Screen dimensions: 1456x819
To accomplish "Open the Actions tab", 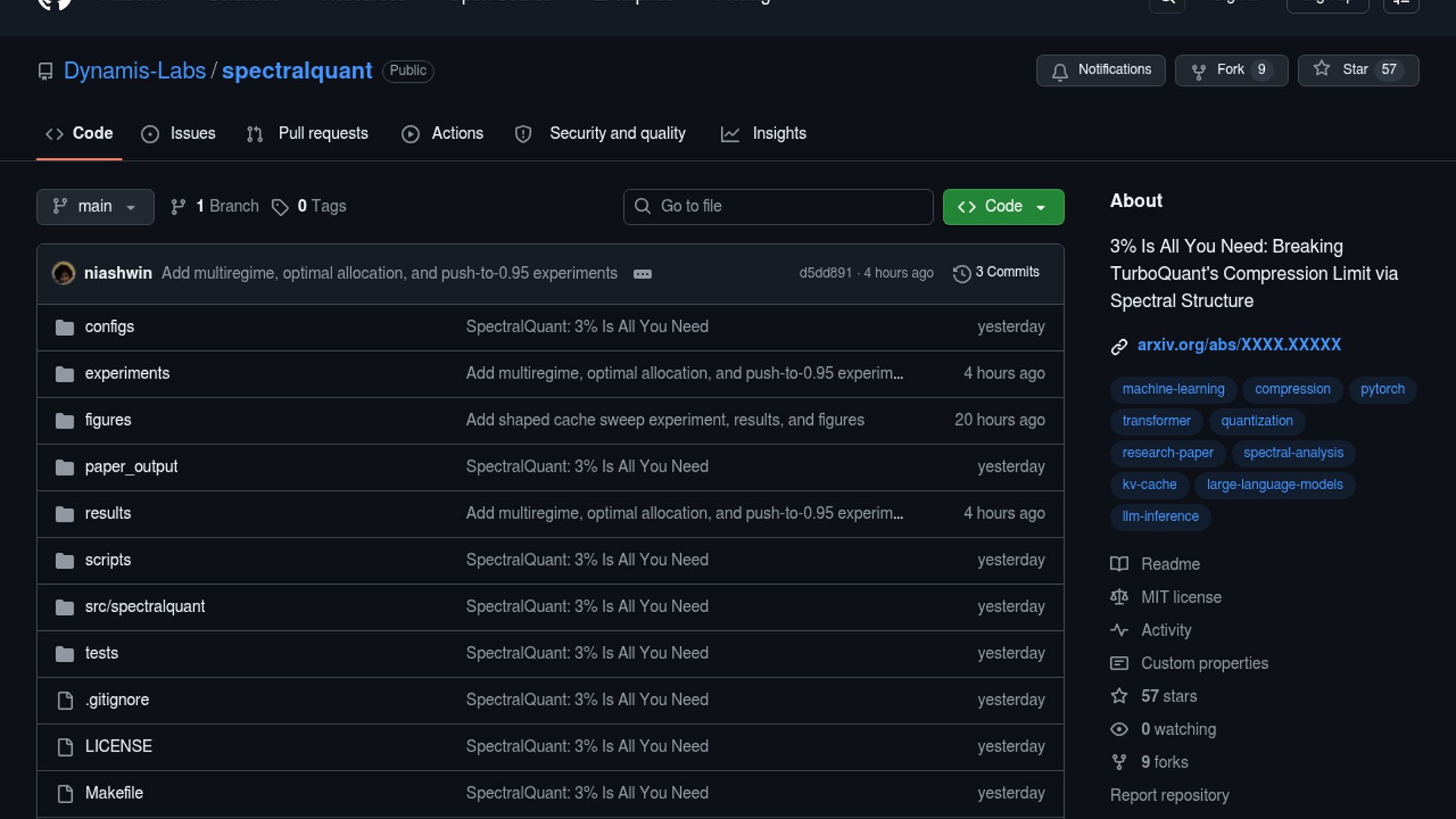I will pos(457,133).
